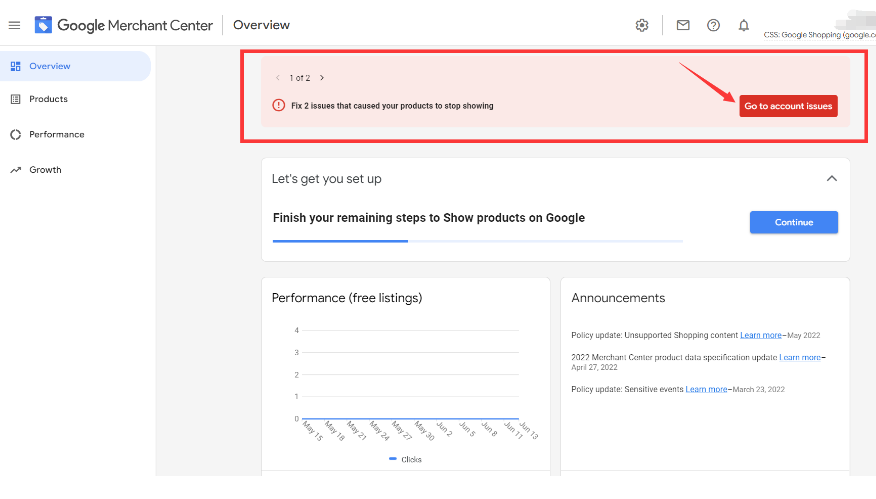
Task: Click the blue Continue button
Action: 793,222
